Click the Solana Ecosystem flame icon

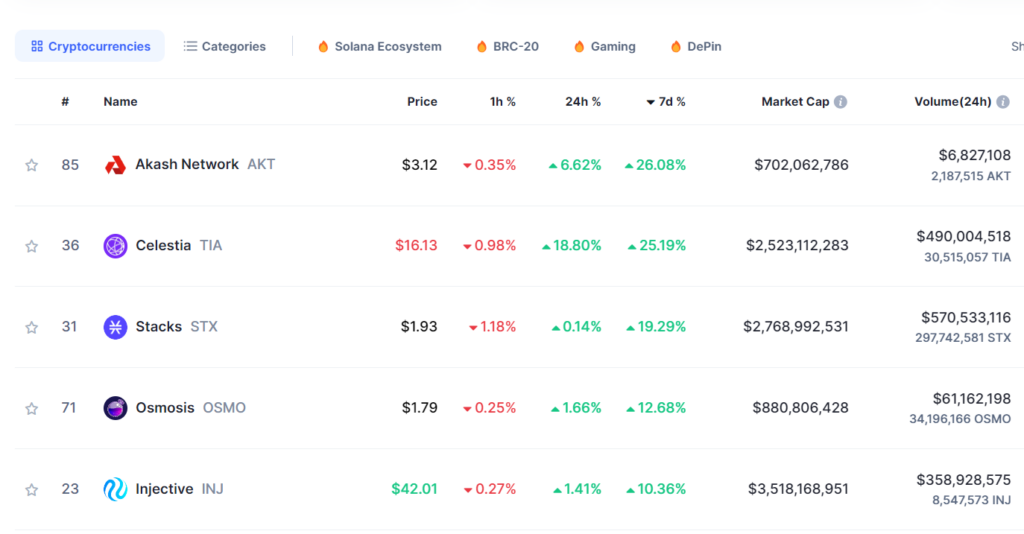323,47
